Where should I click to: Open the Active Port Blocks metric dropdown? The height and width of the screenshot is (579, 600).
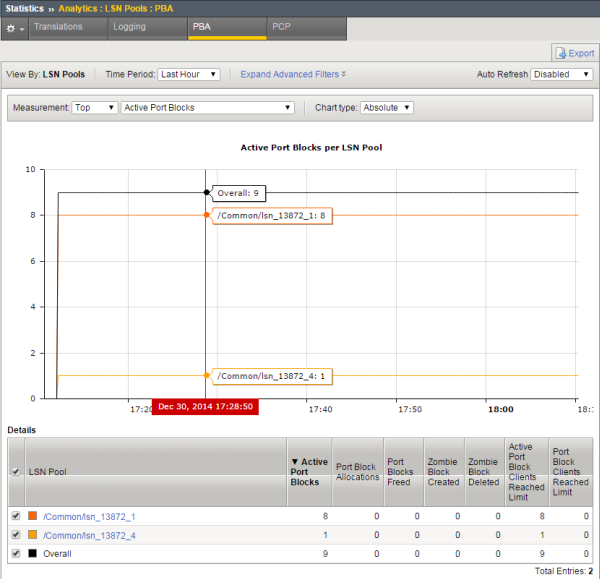tap(207, 107)
